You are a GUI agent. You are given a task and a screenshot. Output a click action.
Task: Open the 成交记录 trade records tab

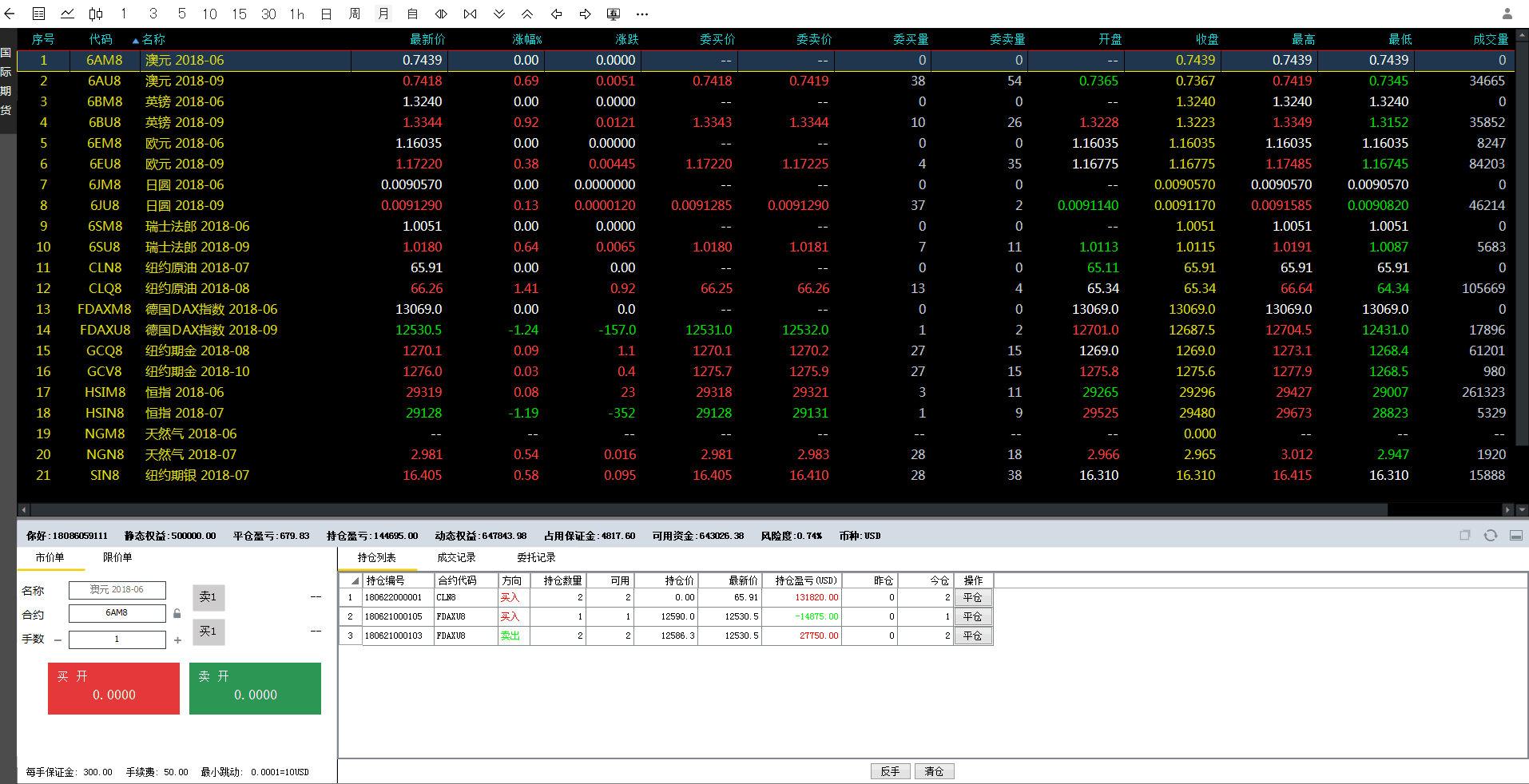456,557
